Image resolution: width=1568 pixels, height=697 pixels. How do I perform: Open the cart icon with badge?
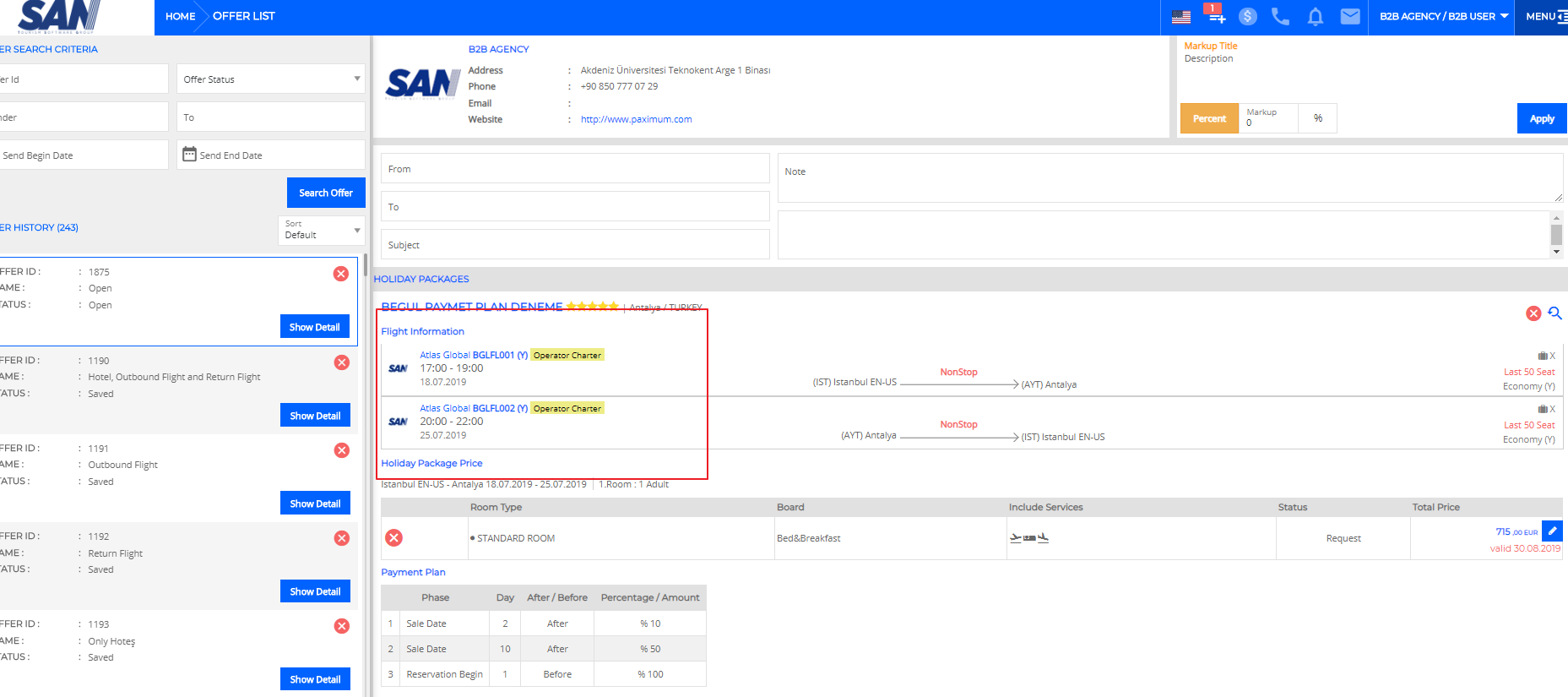coord(1214,15)
